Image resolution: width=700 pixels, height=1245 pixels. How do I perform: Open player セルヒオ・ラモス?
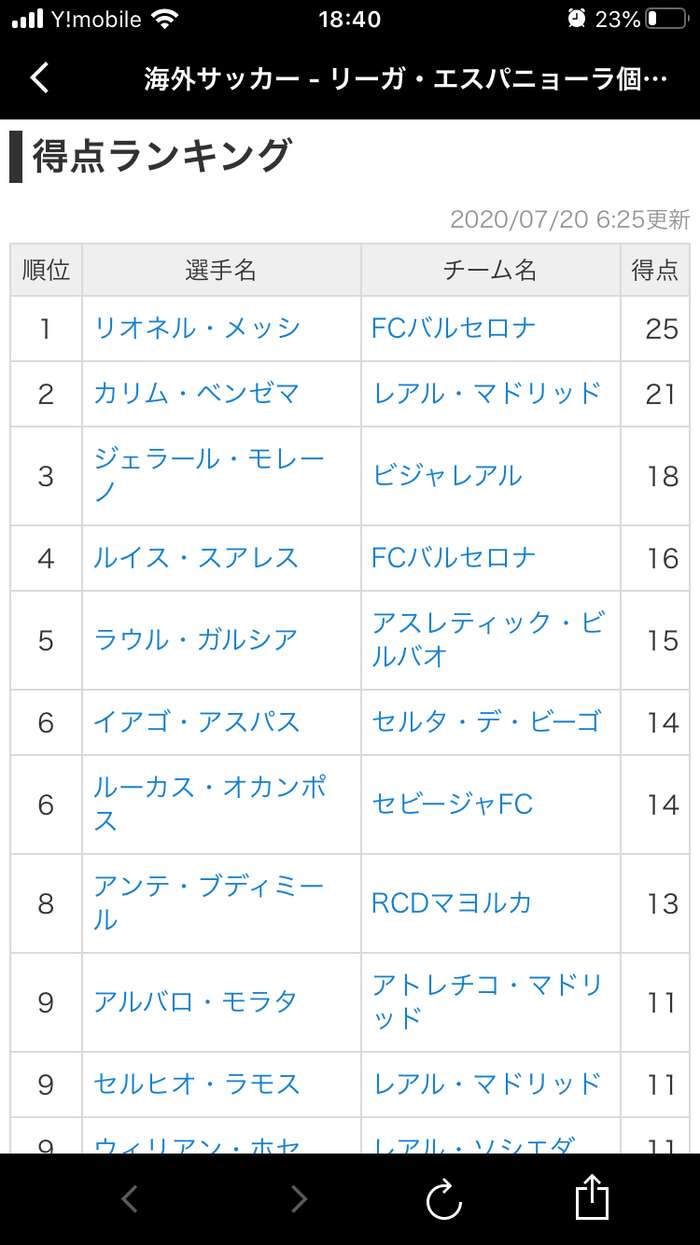click(x=197, y=1084)
